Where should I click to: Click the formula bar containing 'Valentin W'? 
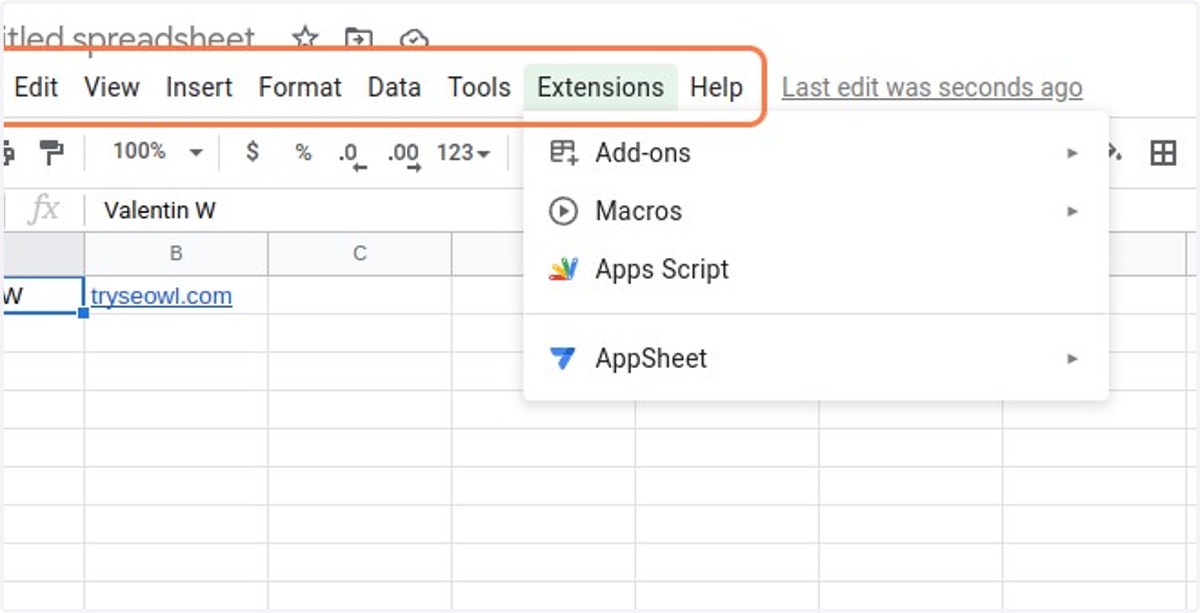[x=160, y=210]
